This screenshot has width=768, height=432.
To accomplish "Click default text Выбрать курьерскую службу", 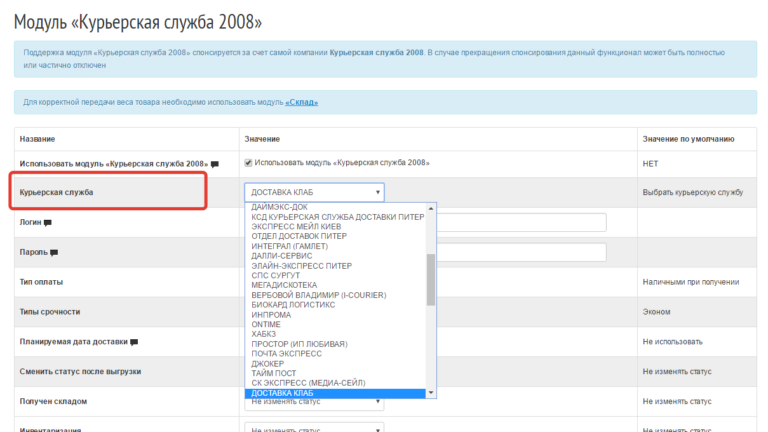I will pyautogui.click(x=693, y=192).
